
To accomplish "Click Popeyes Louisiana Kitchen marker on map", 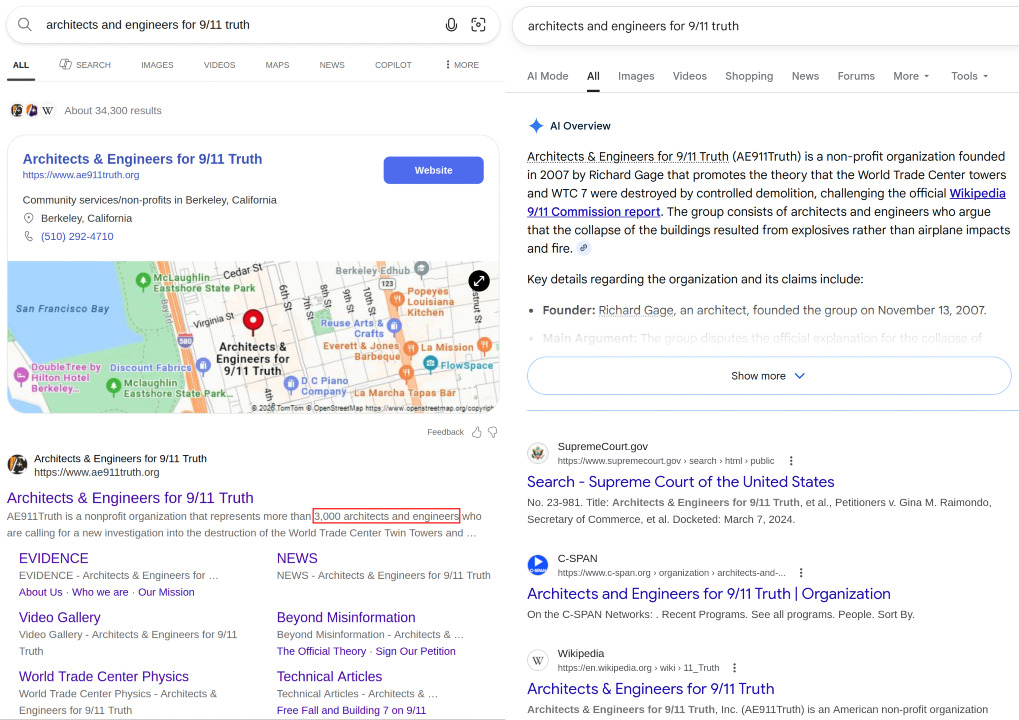I will click(396, 300).
